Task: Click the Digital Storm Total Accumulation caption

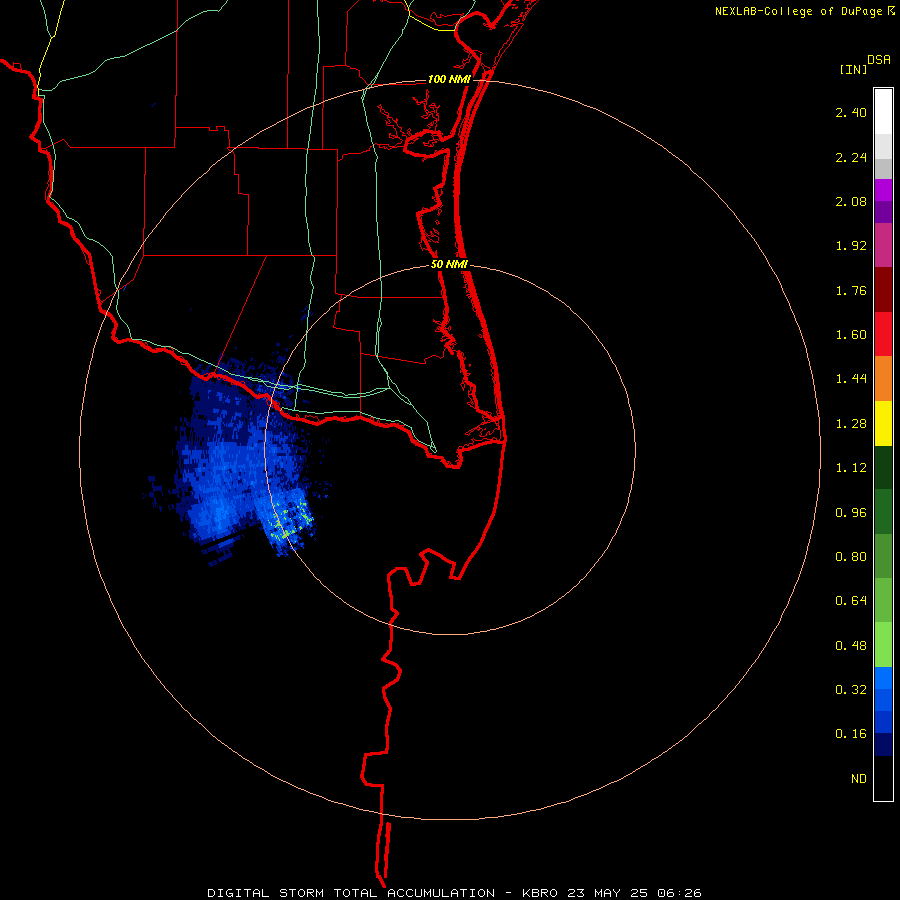Action: (x=454, y=893)
